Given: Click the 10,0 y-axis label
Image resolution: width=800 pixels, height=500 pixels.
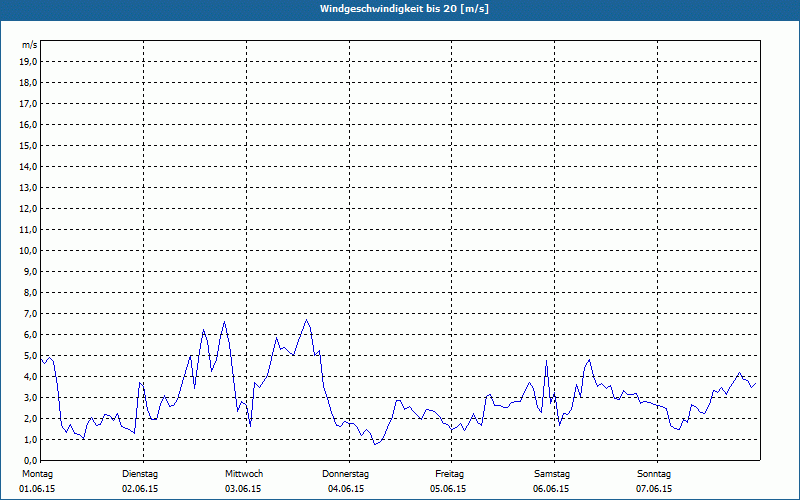Looking at the screenshot, I should click(x=28, y=251).
